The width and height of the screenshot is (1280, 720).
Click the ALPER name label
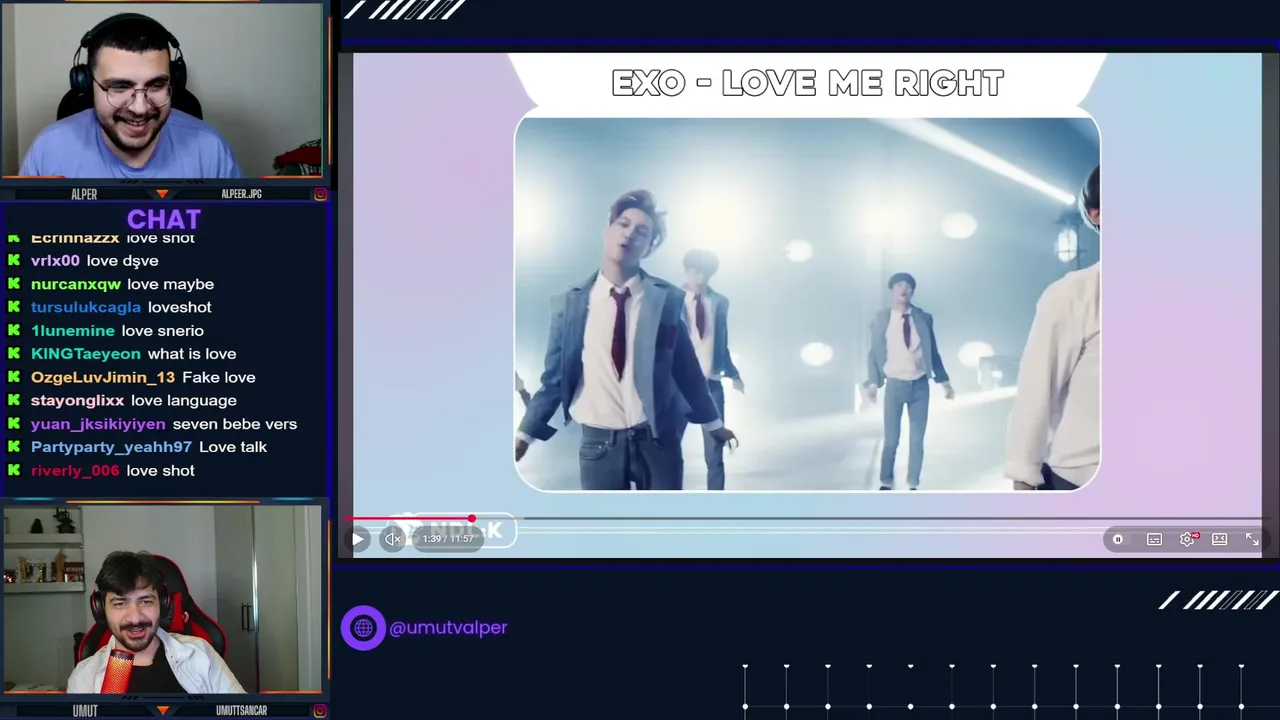[84, 194]
